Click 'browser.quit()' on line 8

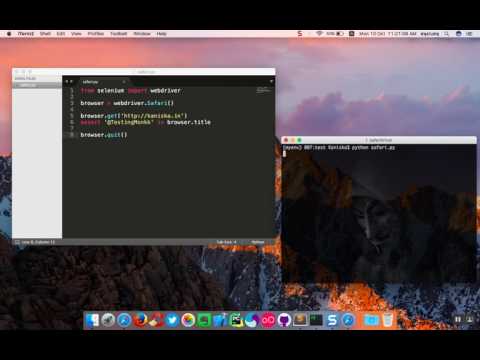[104, 135]
